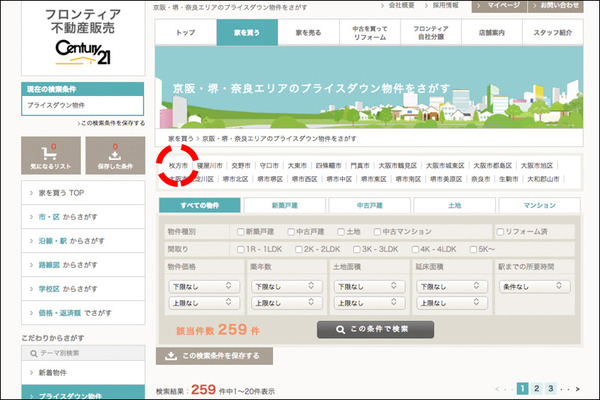Click the 枚方市 area link
The height and width of the screenshot is (400, 600).
point(178,165)
